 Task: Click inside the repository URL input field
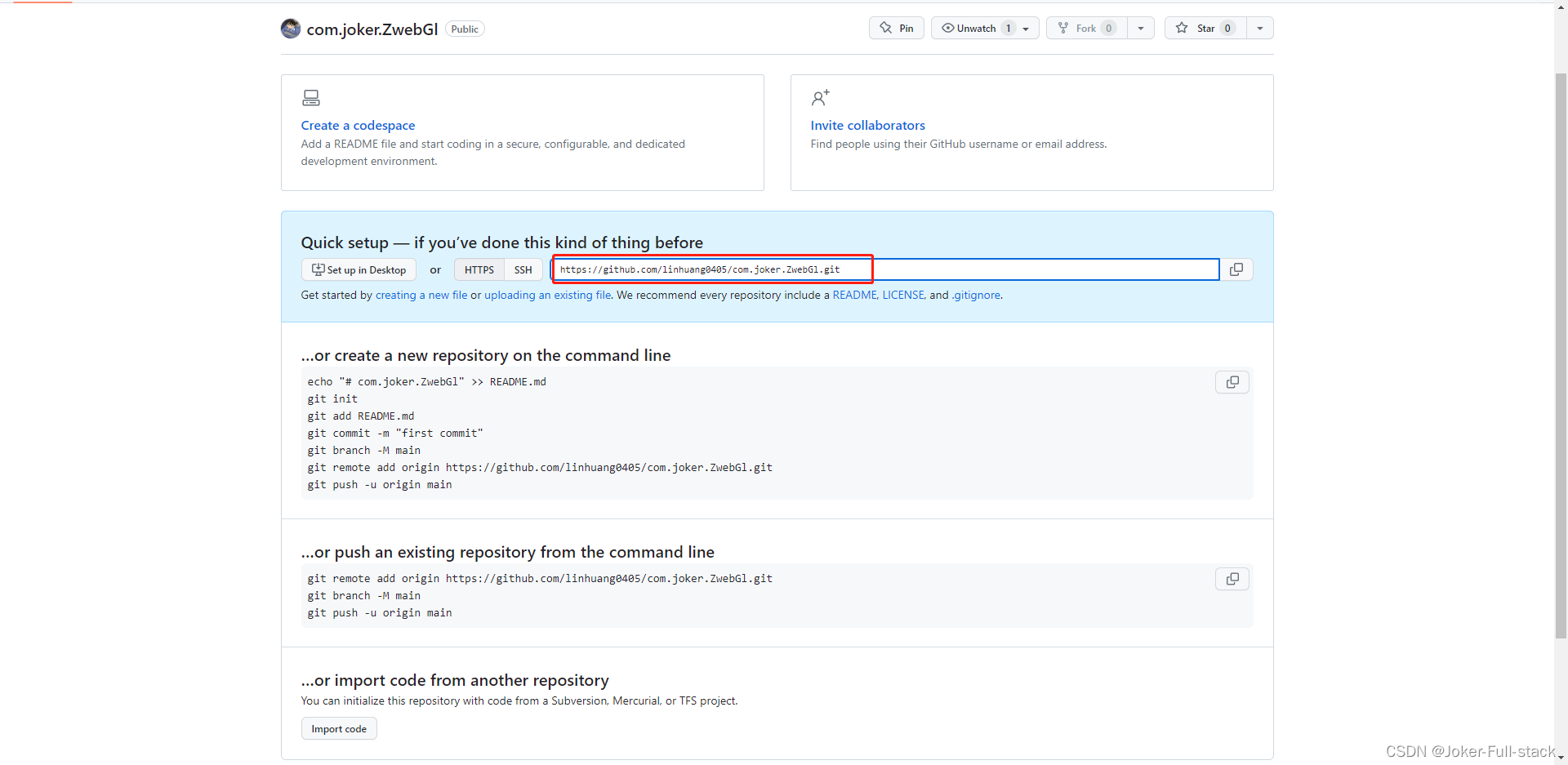click(886, 269)
